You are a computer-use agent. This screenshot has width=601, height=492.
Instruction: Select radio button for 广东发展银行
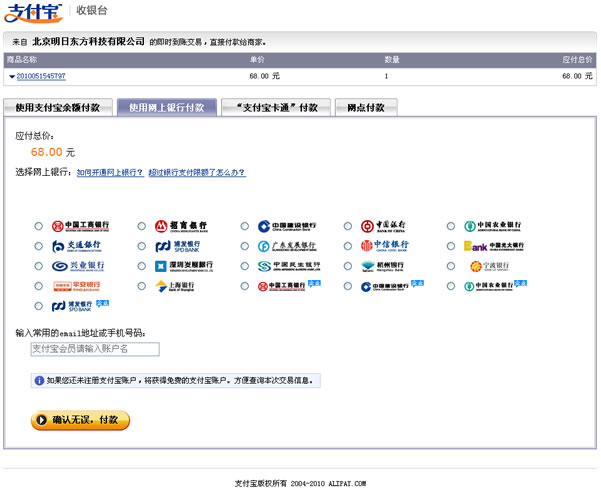(x=245, y=246)
